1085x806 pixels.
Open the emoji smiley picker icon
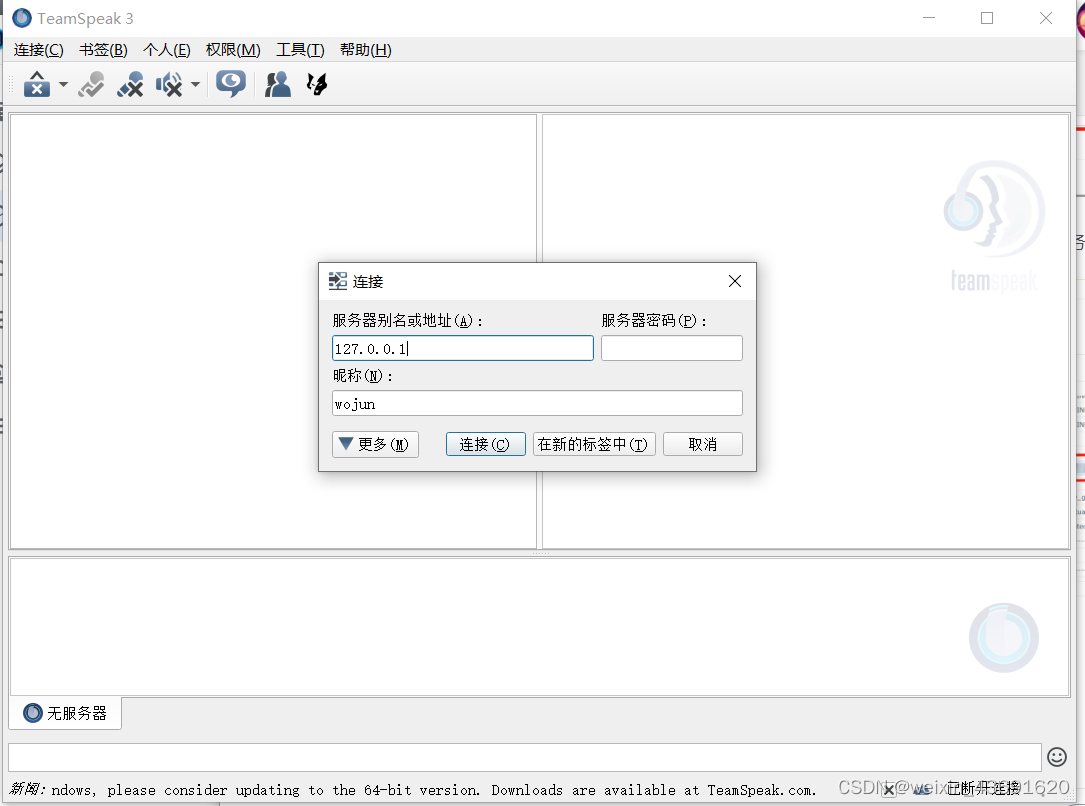1057,757
